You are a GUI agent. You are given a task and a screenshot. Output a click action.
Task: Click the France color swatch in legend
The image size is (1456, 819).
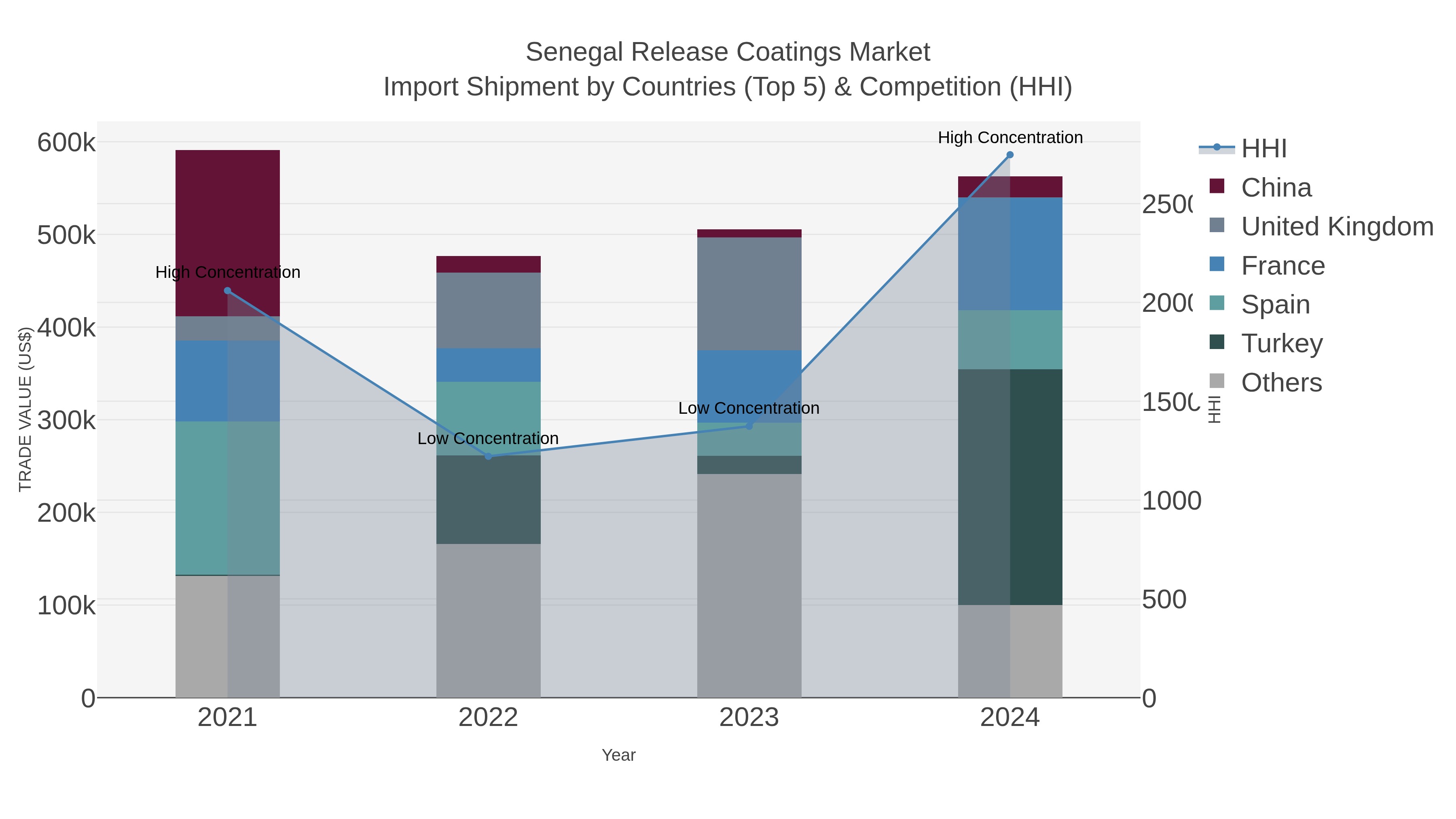point(1217,264)
